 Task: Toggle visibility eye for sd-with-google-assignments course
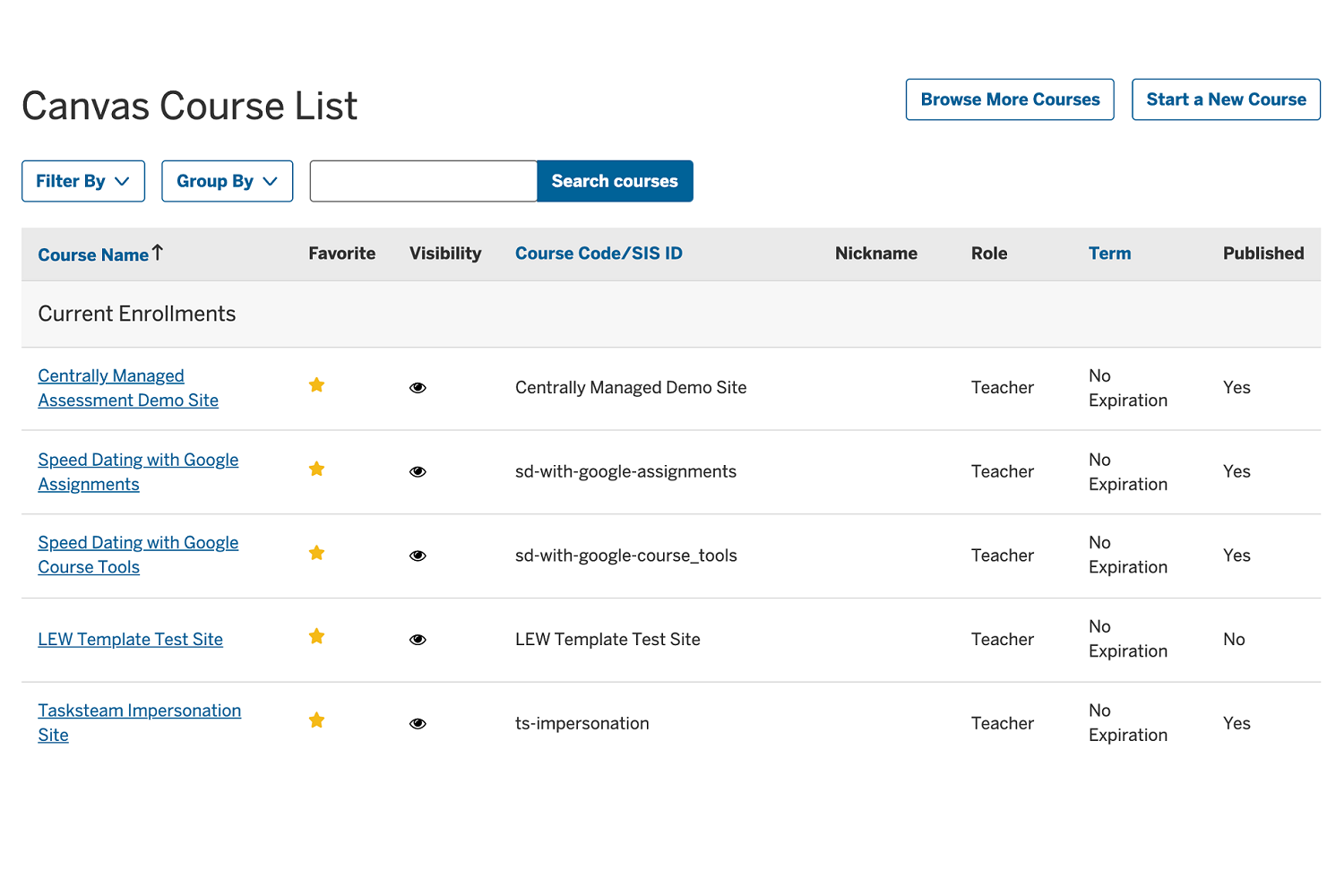pos(418,472)
